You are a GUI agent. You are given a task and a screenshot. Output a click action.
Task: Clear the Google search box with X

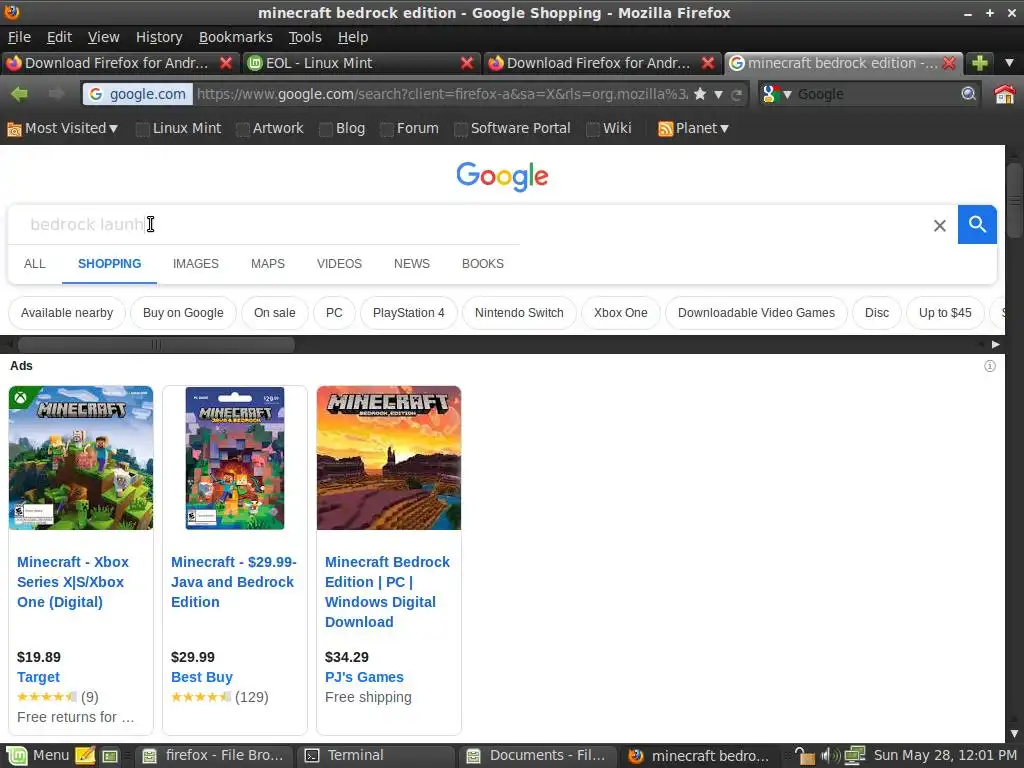click(940, 225)
